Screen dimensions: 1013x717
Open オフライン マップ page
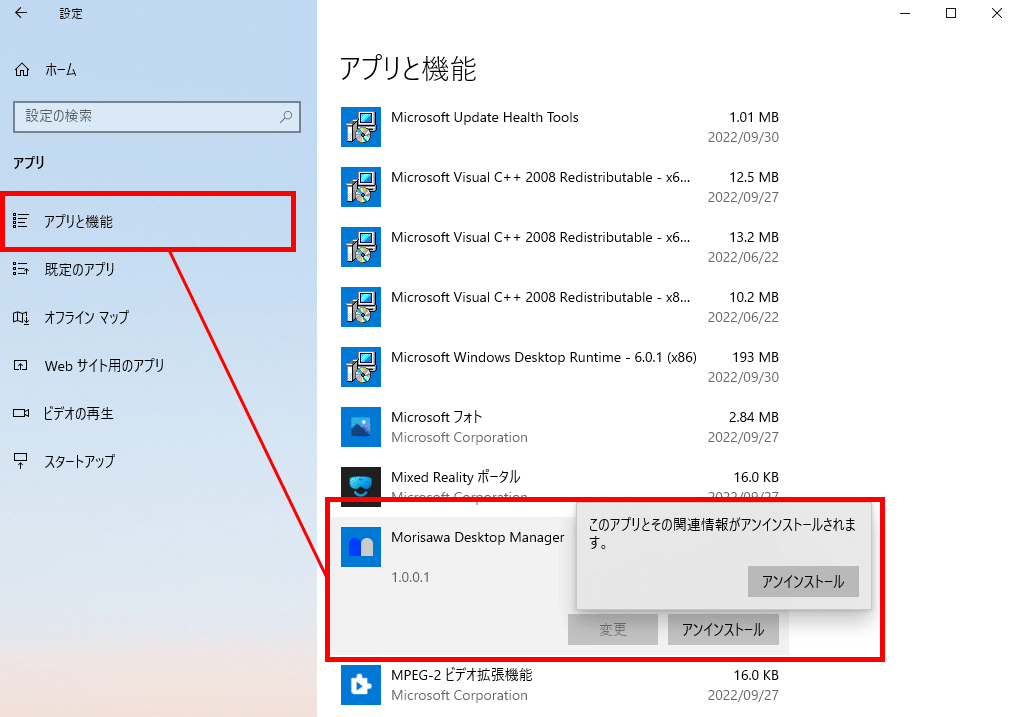87,317
